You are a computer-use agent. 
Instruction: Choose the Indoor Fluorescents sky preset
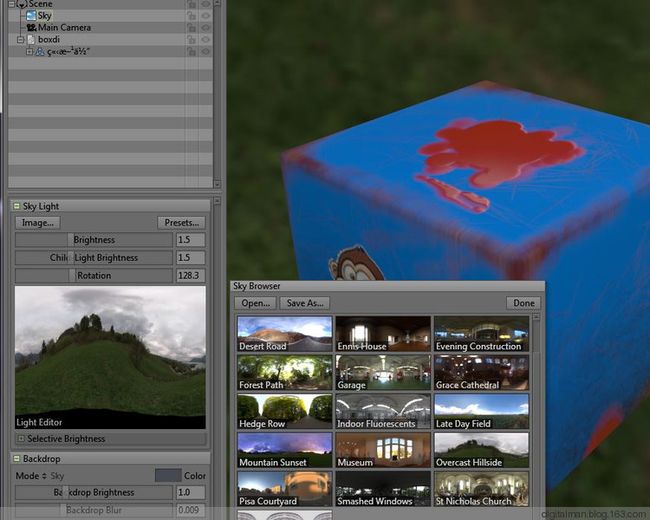[x=383, y=411]
